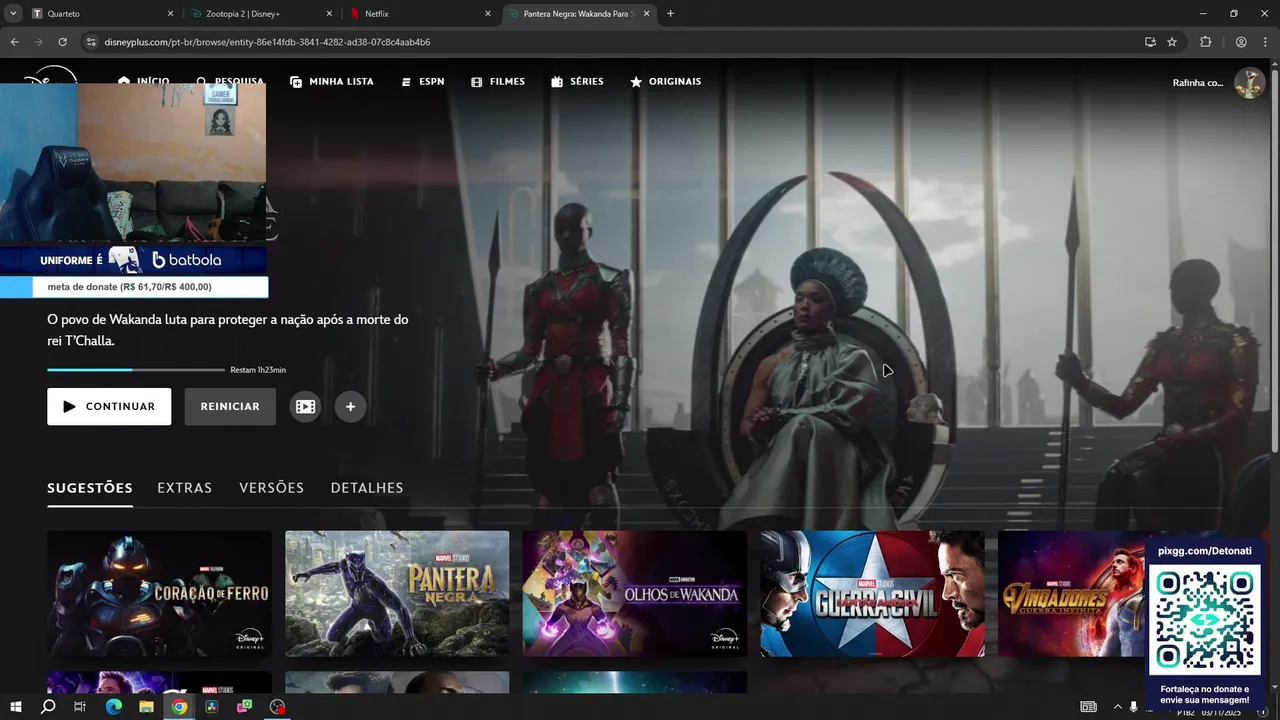Click the pink chat app taskbar icon
Viewport: 1280px width, 720px height.
[245, 707]
